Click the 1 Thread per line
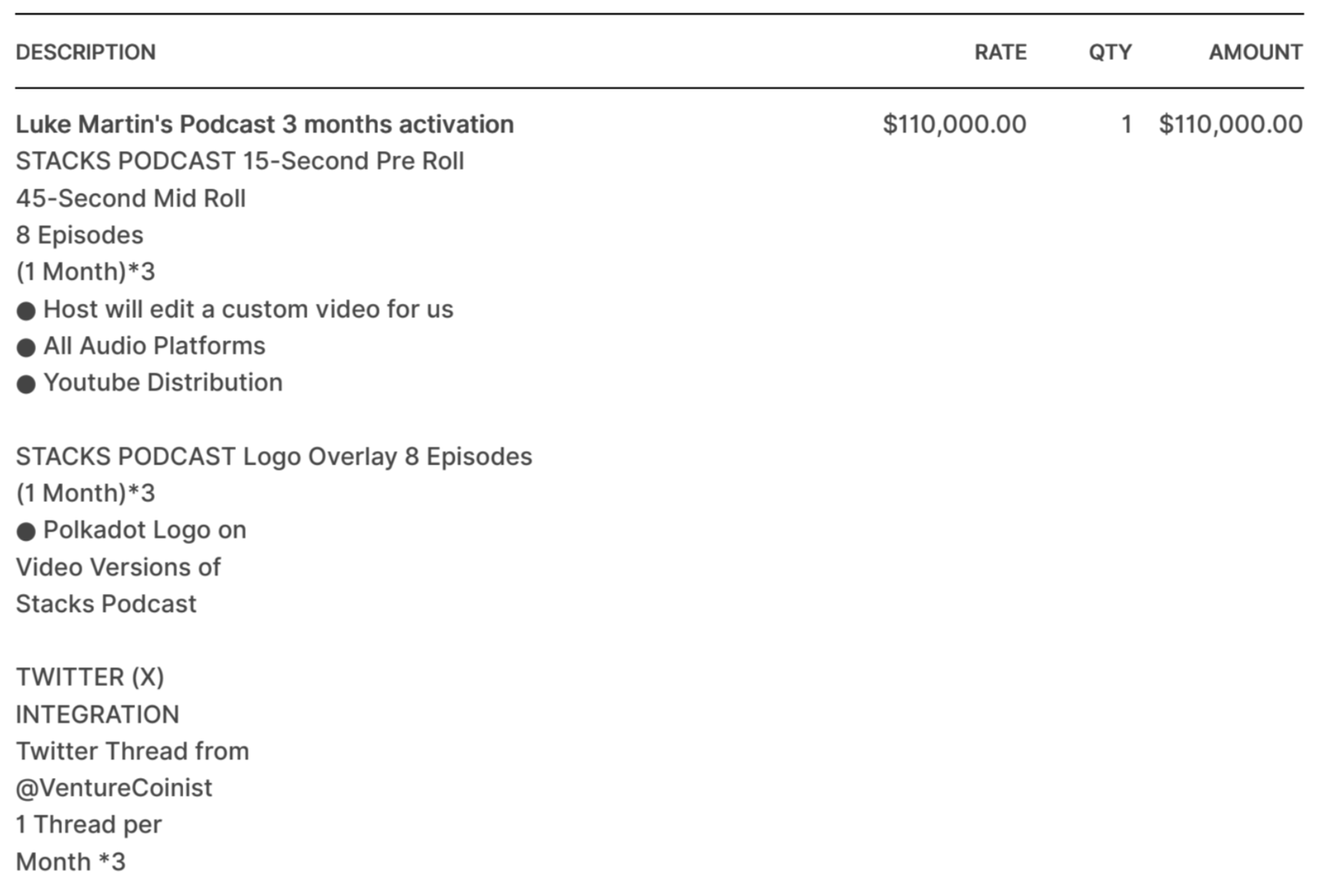The width and height of the screenshot is (1335, 896). (x=89, y=825)
